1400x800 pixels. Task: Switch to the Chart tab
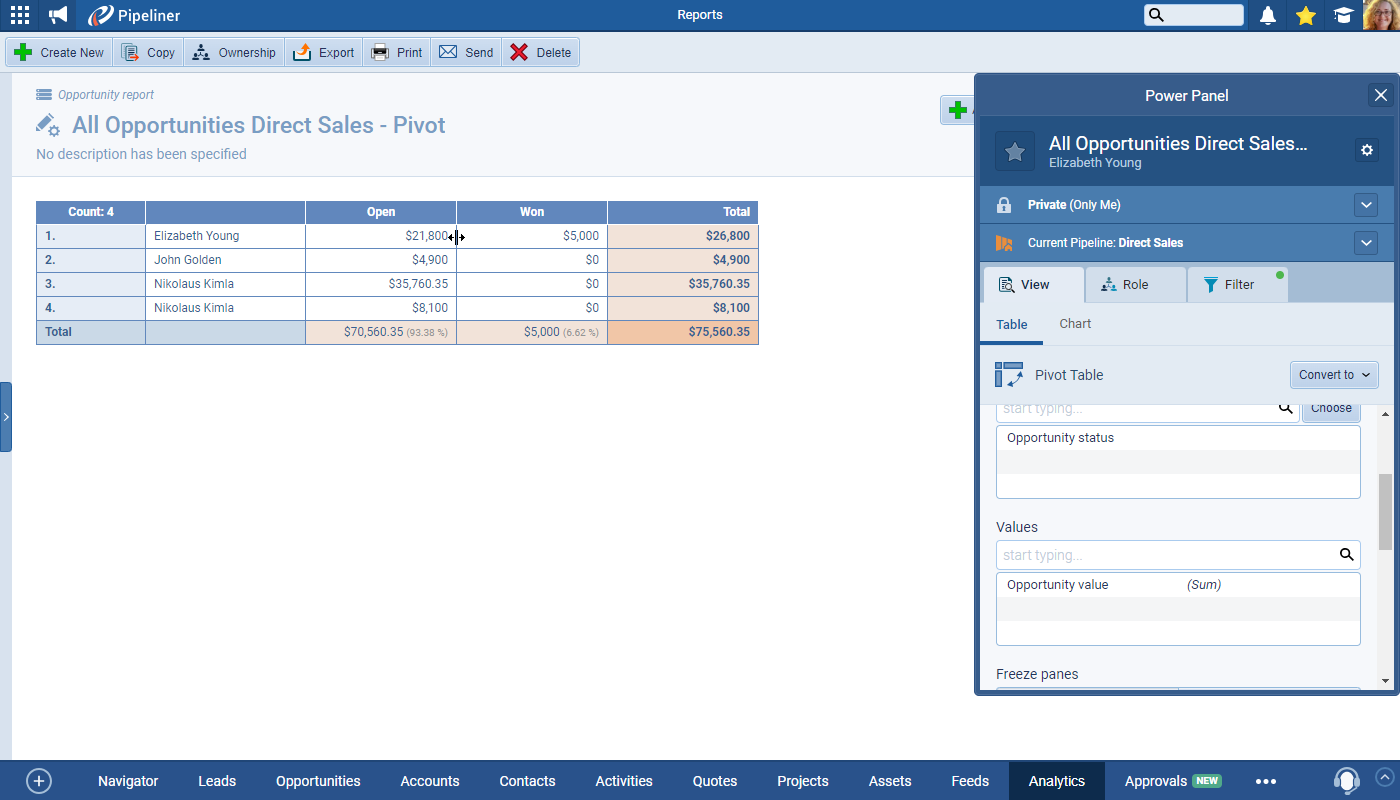tap(1075, 324)
